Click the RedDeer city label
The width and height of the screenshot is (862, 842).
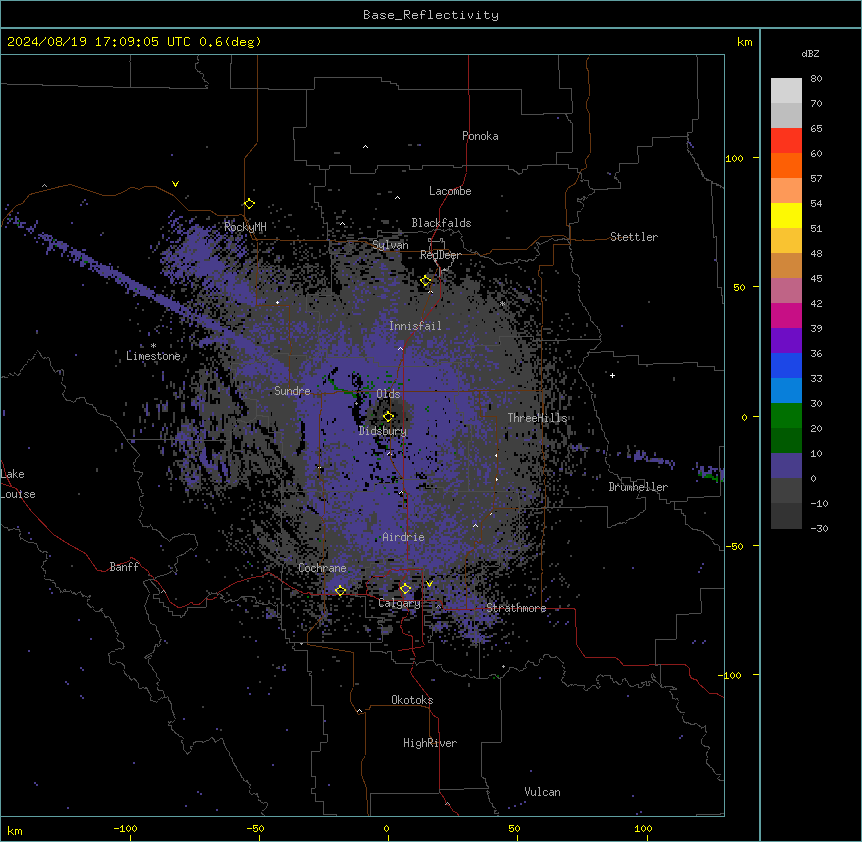(x=440, y=255)
